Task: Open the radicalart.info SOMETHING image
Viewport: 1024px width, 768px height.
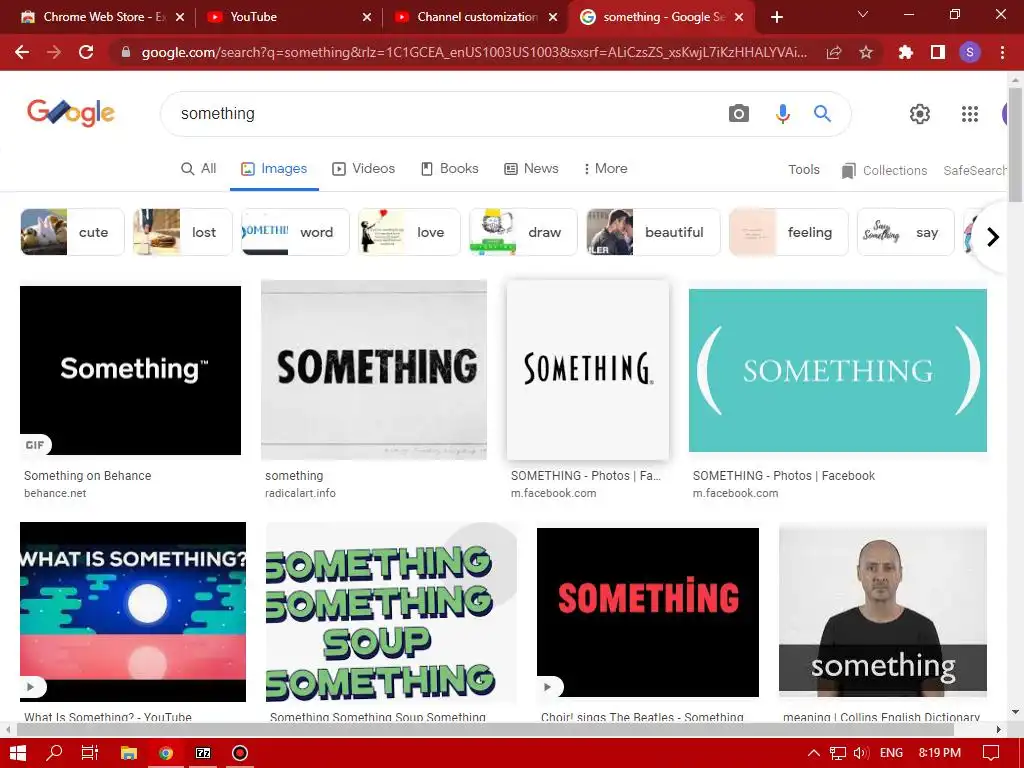Action: (x=374, y=370)
